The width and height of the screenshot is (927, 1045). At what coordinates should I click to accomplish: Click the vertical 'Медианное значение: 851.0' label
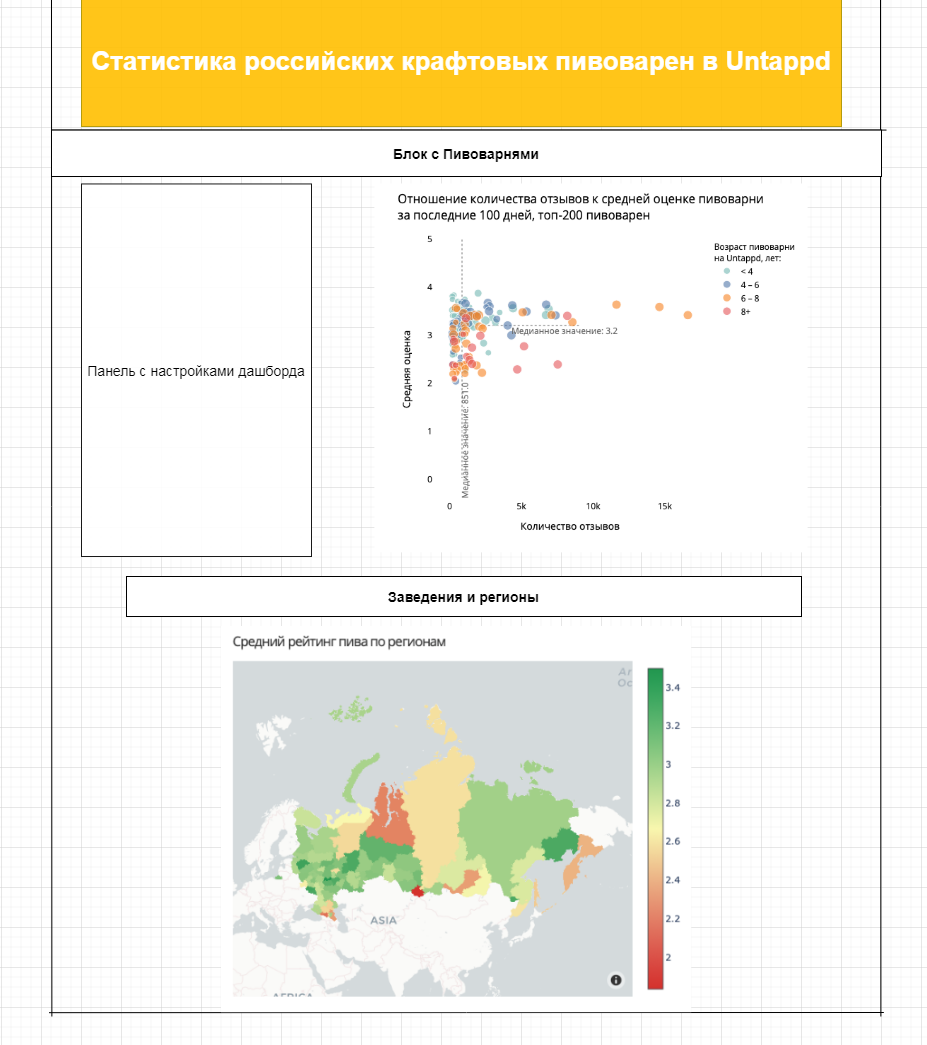tap(466, 440)
